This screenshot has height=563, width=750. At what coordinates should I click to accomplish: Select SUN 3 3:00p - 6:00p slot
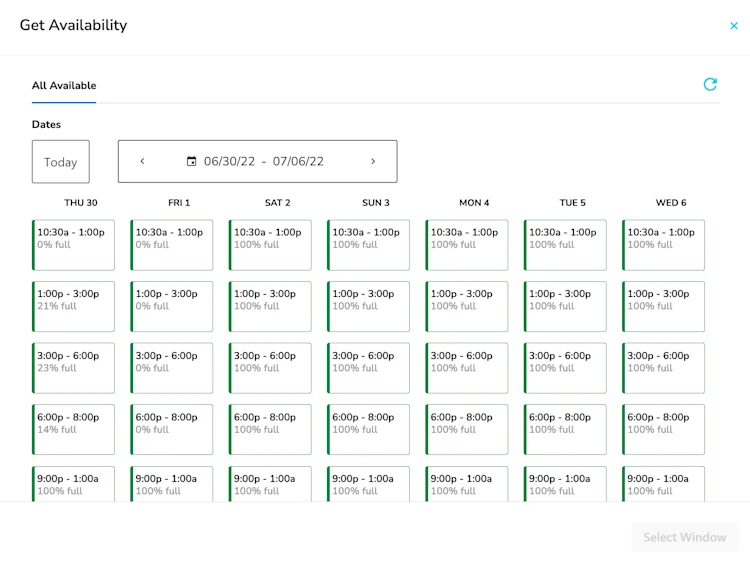pyautogui.click(x=368, y=368)
